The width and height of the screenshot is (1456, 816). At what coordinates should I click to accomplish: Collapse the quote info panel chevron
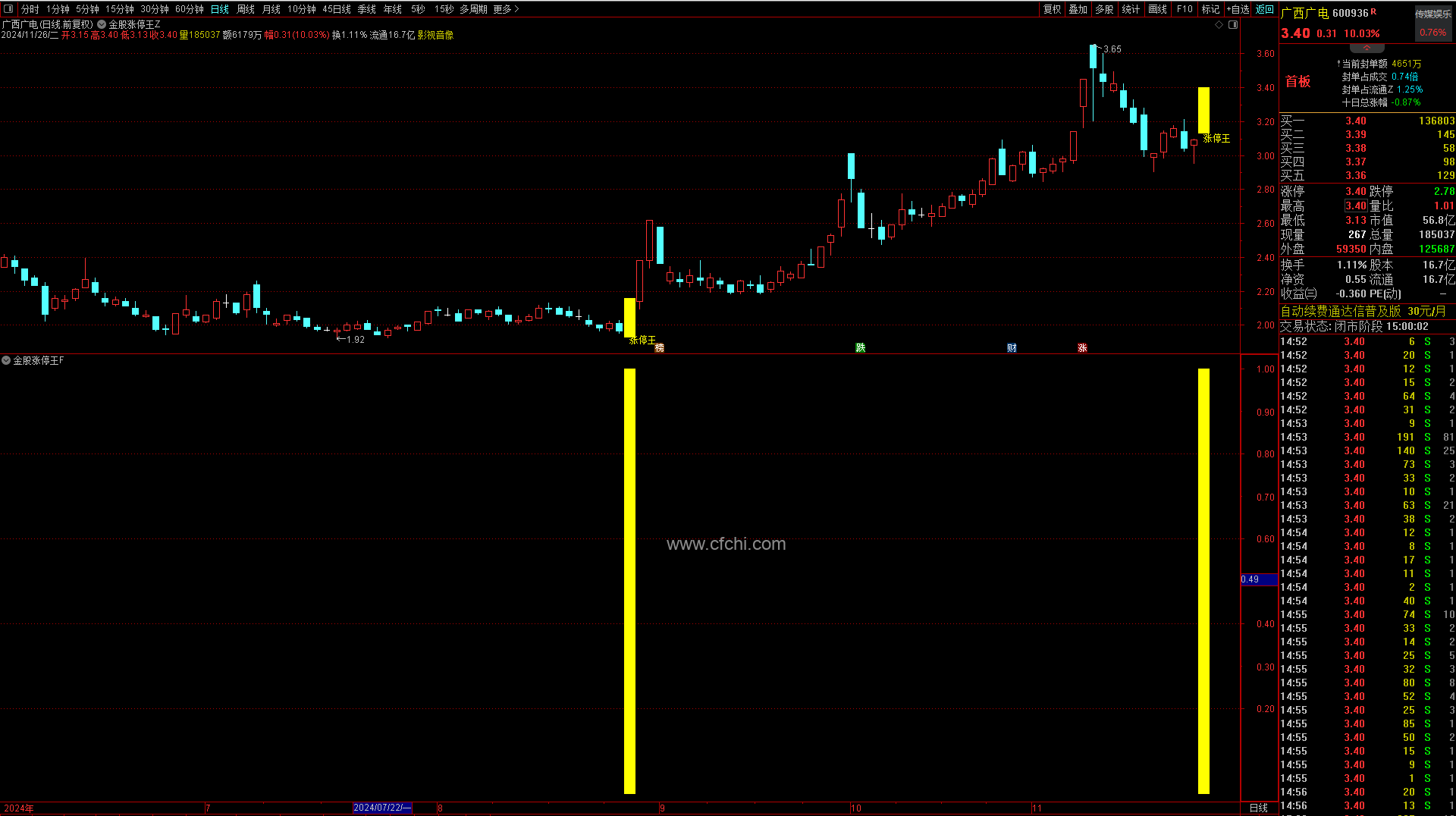(1367, 48)
